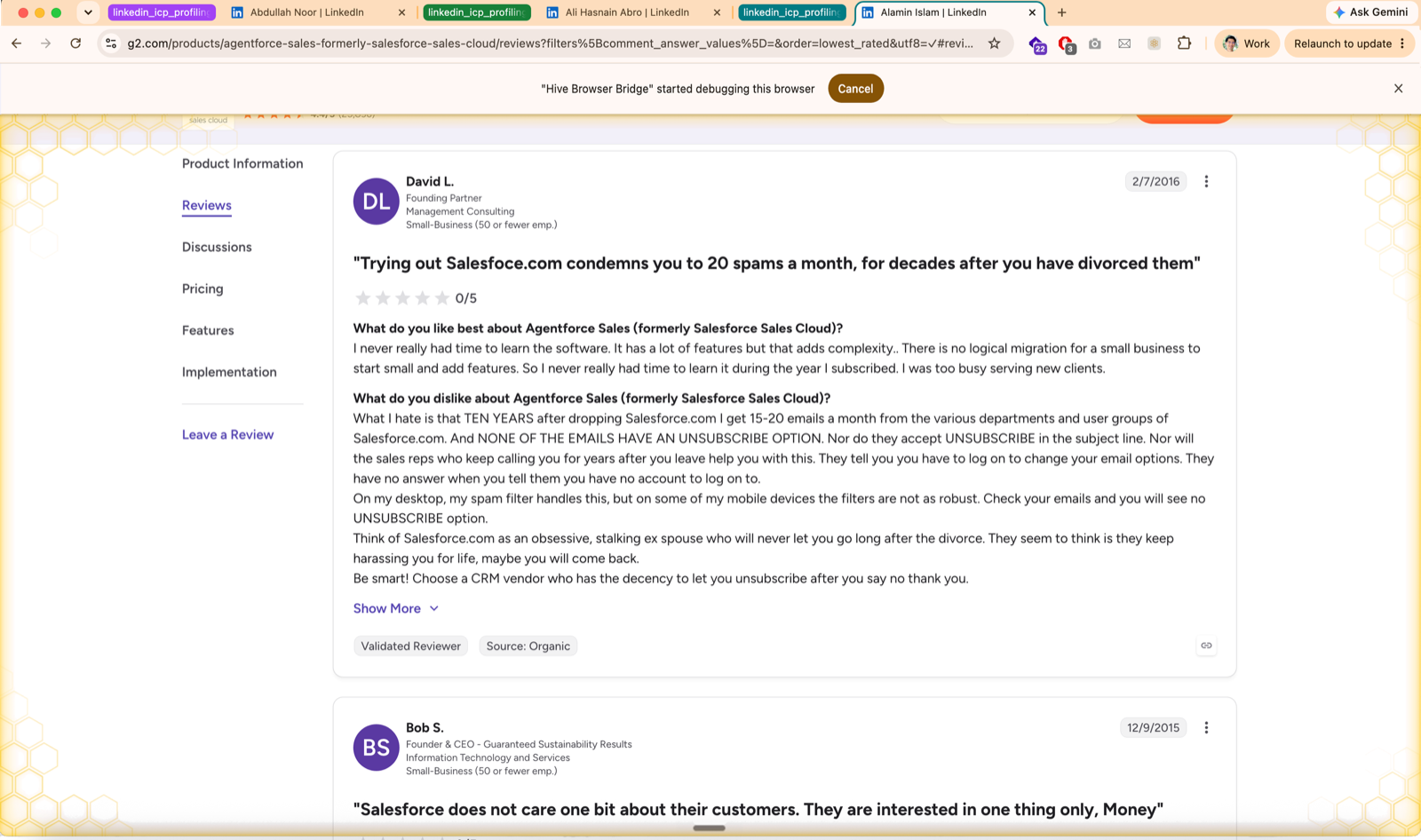The image size is (1421, 840).
Task: Close the Ali Hasnain Abro LinkedIn tab
Action: (x=717, y=12)
